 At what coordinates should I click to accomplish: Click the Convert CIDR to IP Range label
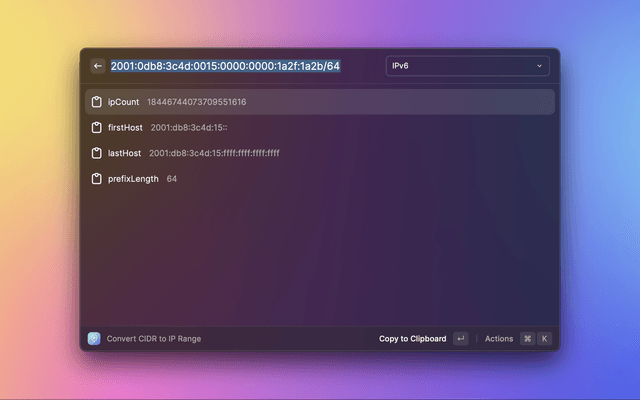click(154, 339)
